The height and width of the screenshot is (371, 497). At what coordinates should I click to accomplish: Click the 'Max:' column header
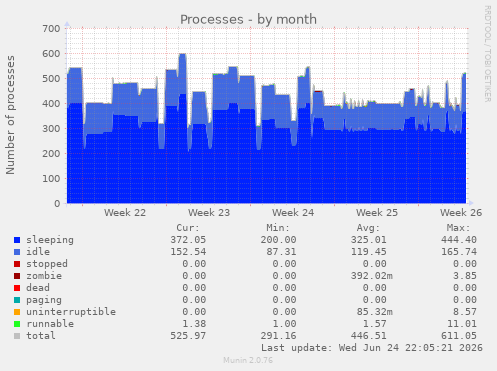[x=458, y=228]
